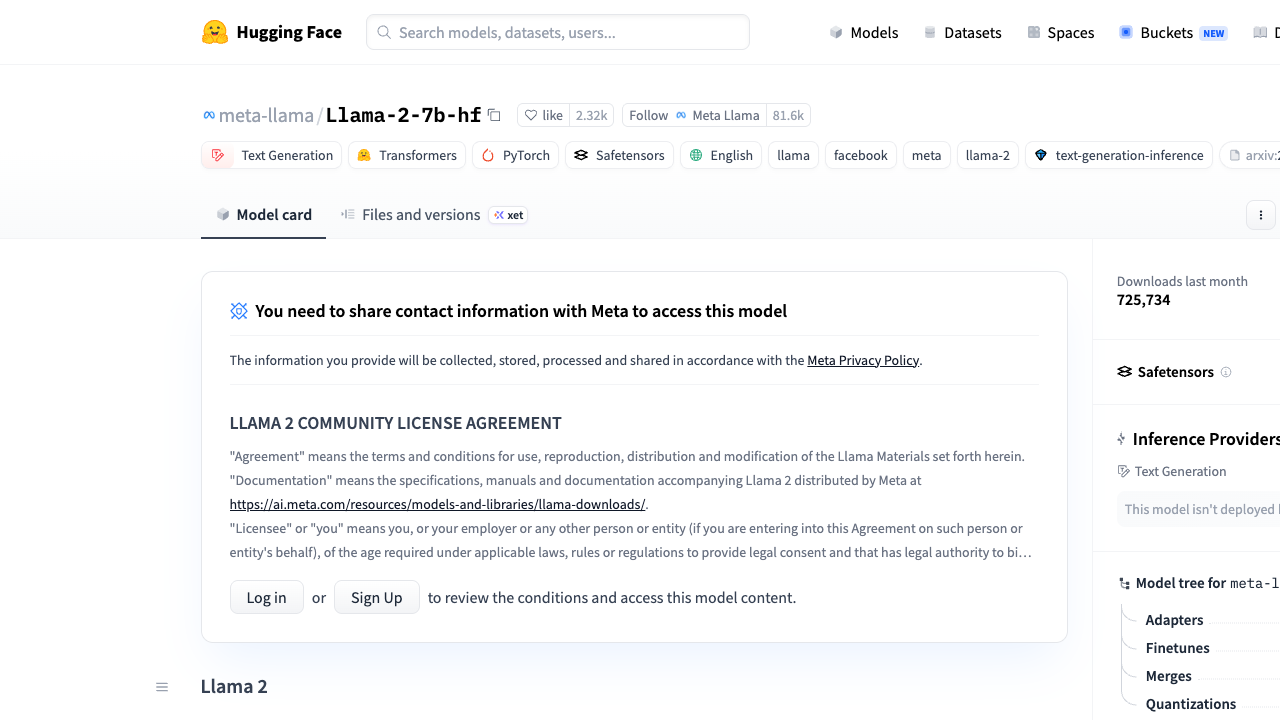Open the three-dot more options menu
This screenshot has width=1280, height=720.
click(1261, 215)
